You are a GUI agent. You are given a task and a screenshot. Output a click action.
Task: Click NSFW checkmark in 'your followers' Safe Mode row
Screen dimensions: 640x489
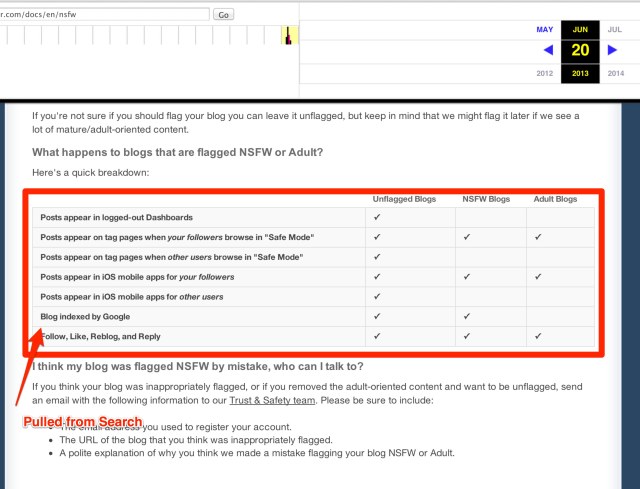pyautogui.click(x=467, y=237)
